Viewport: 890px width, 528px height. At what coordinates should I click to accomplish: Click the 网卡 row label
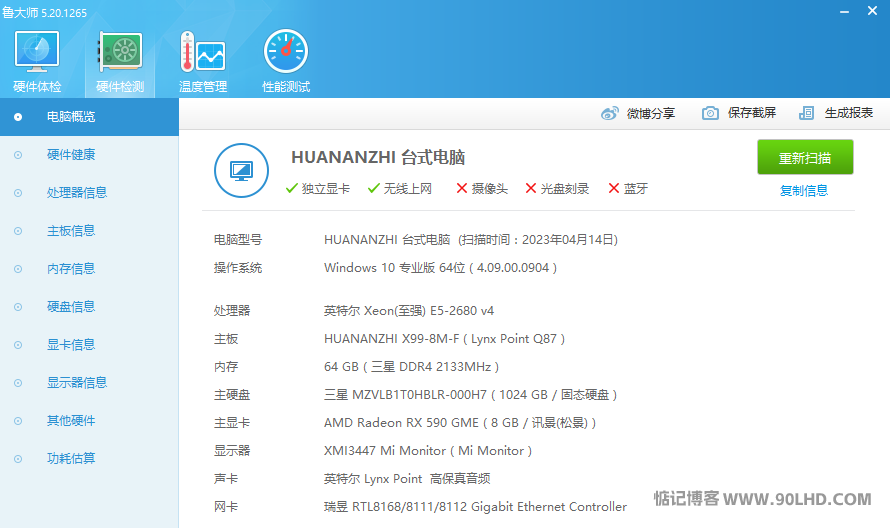click(x=226, y=506)
